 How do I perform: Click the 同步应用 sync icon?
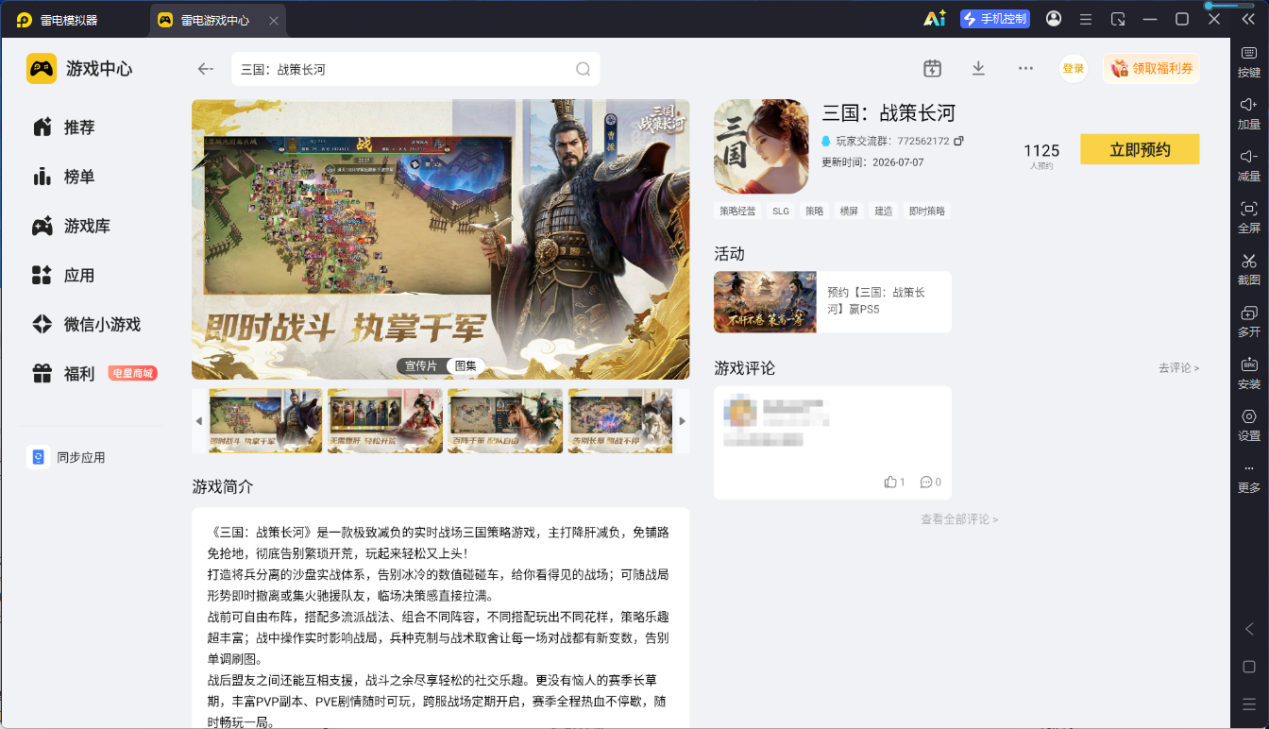[38, 457]
